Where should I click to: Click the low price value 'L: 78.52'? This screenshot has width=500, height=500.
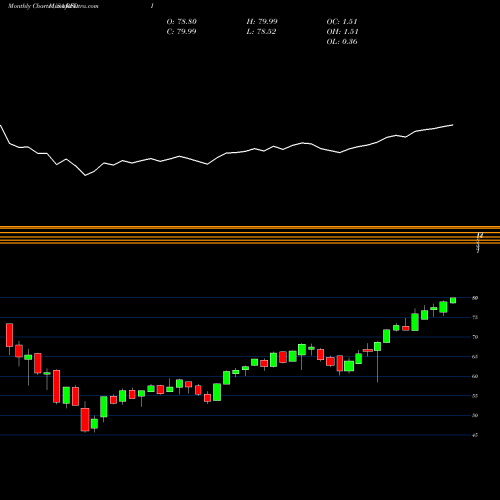point(261,32)
